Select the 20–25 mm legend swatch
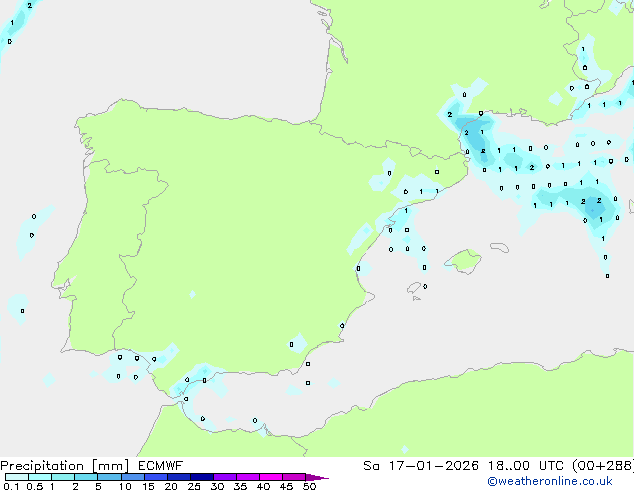 click(x=179, y=477)
